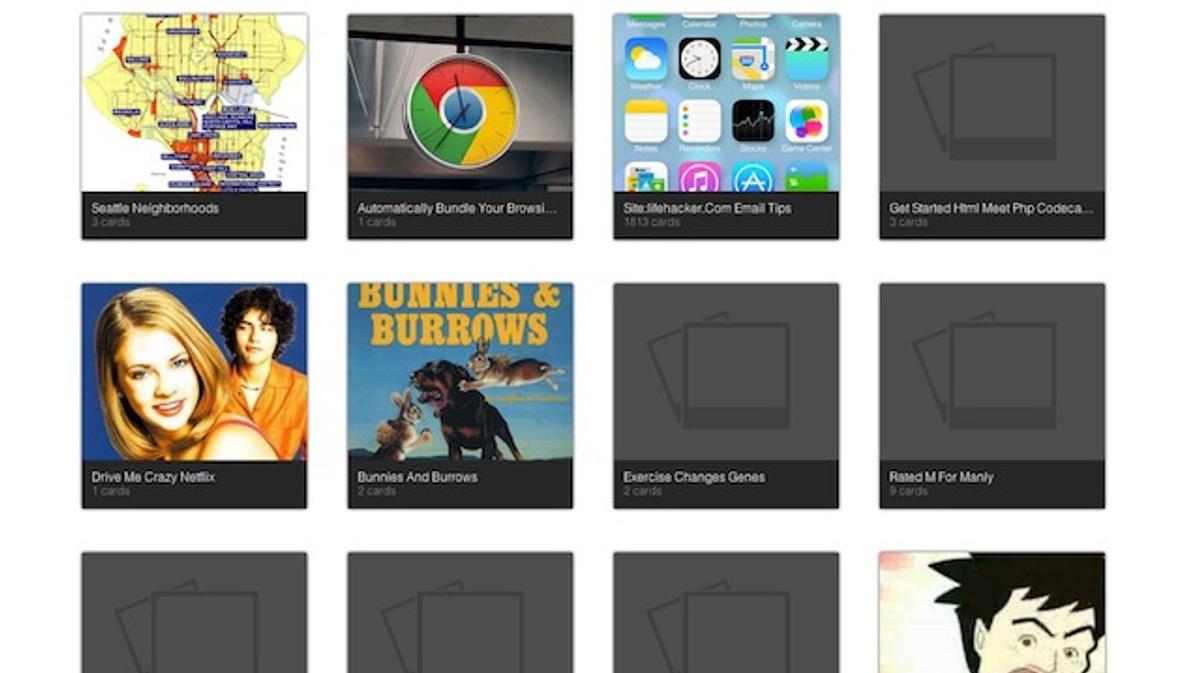Click the '9 cards' count under Rated M
Screen dimensions: 1200x673
[908, 491]
